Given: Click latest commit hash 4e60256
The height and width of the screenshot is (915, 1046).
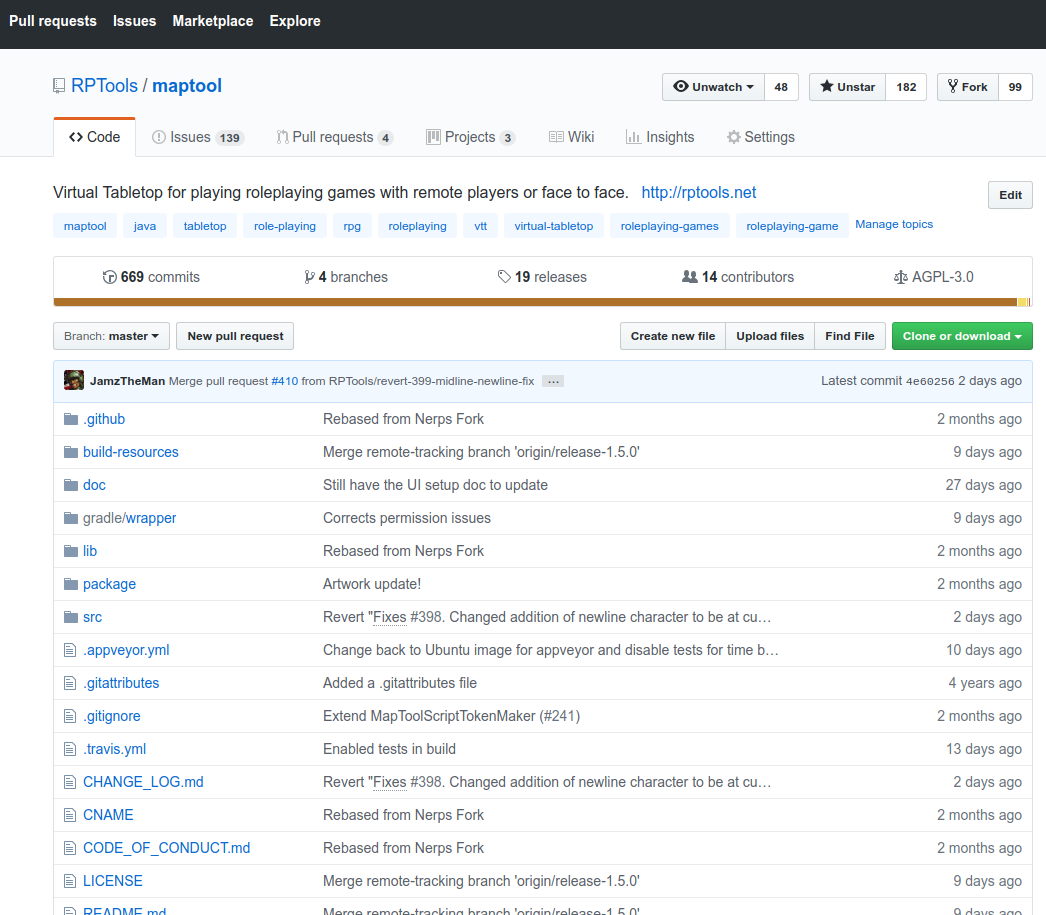Looking at the screenshot, I should pyautogui.click(x=930, y=381).
